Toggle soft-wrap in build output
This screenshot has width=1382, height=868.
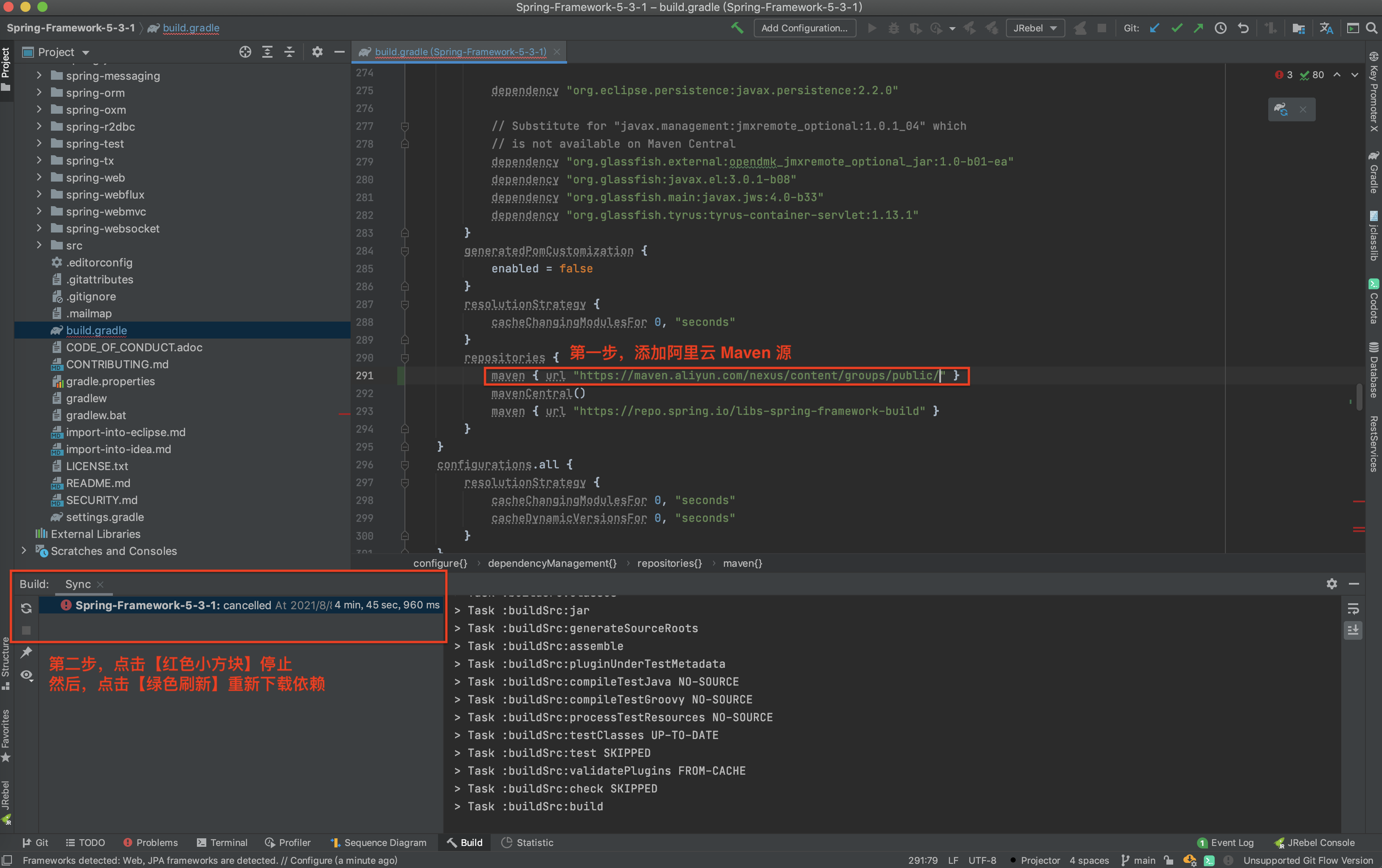tap(1353, 609)
